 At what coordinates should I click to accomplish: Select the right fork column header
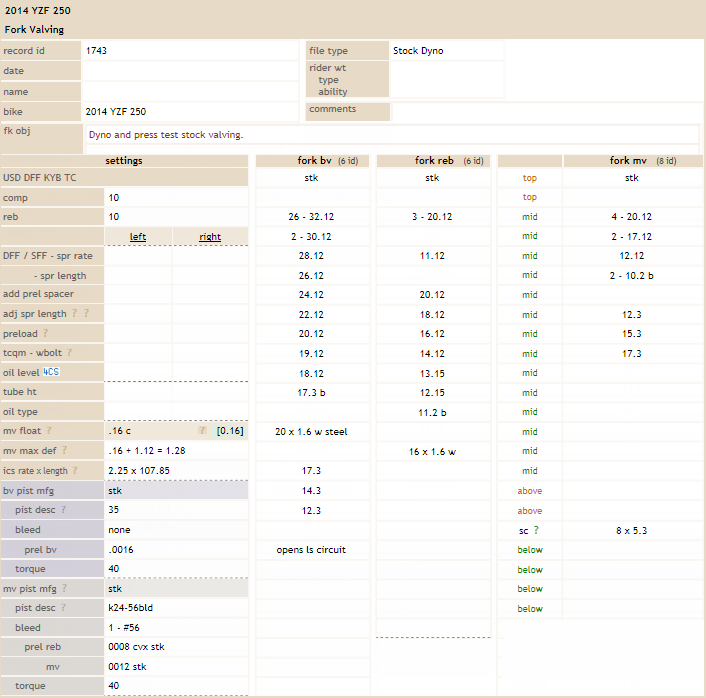point(210,237)
